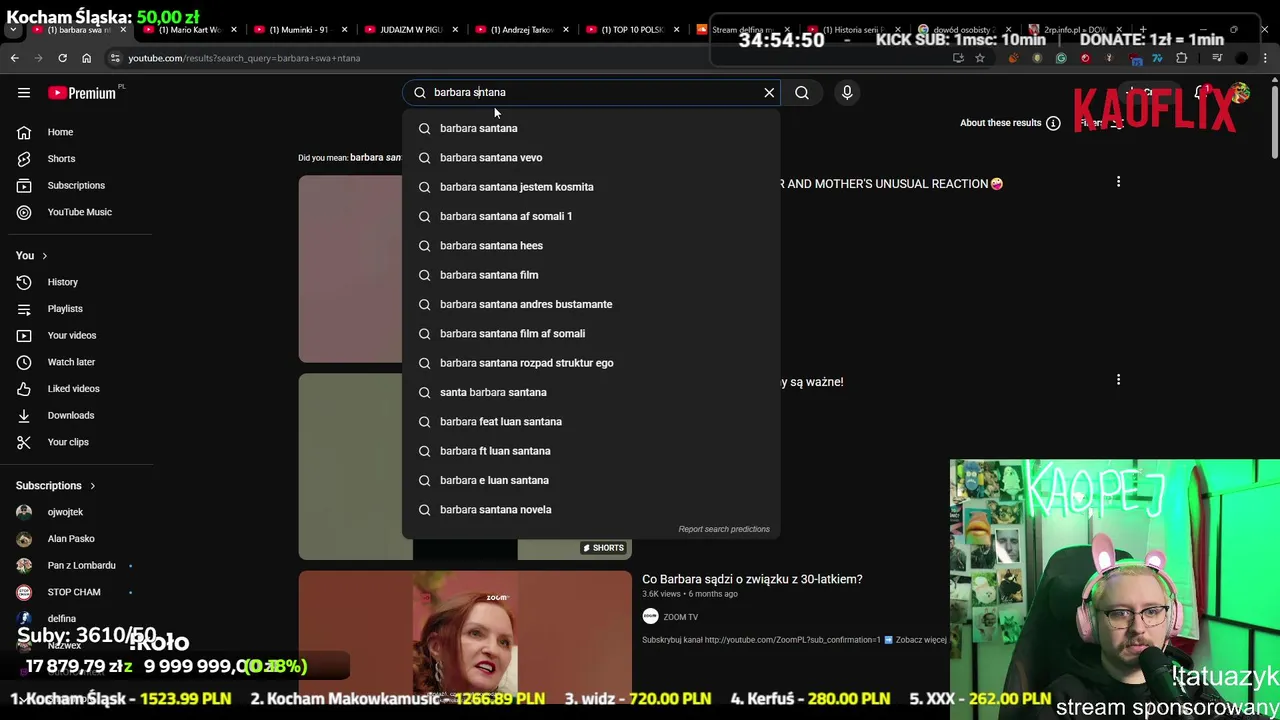Select suggestion 'barbara feat luan santana'
The width and height of the screenshot is (1280, 720).
591,421
